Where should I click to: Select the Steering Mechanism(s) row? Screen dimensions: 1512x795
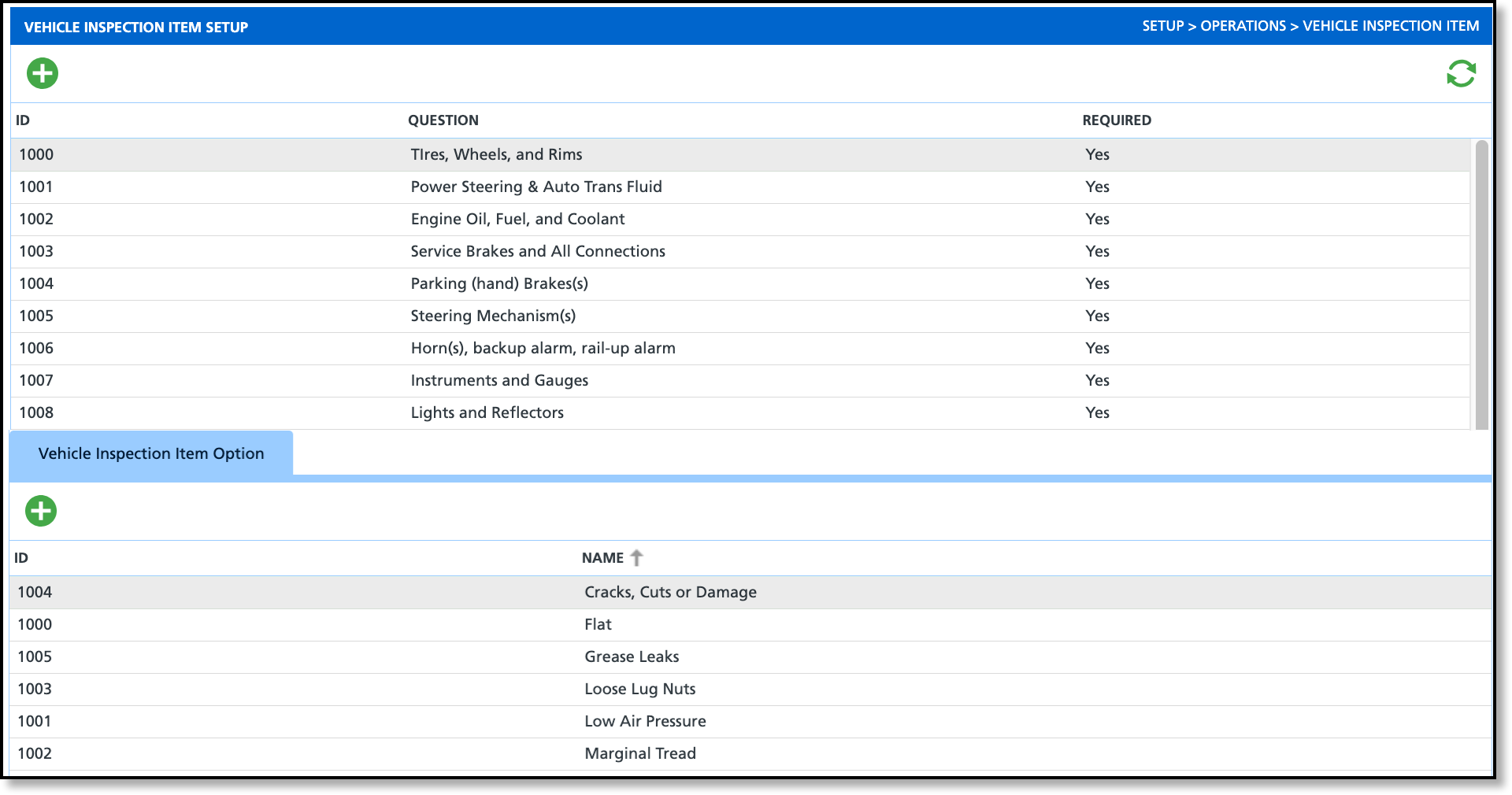(740, 316)
